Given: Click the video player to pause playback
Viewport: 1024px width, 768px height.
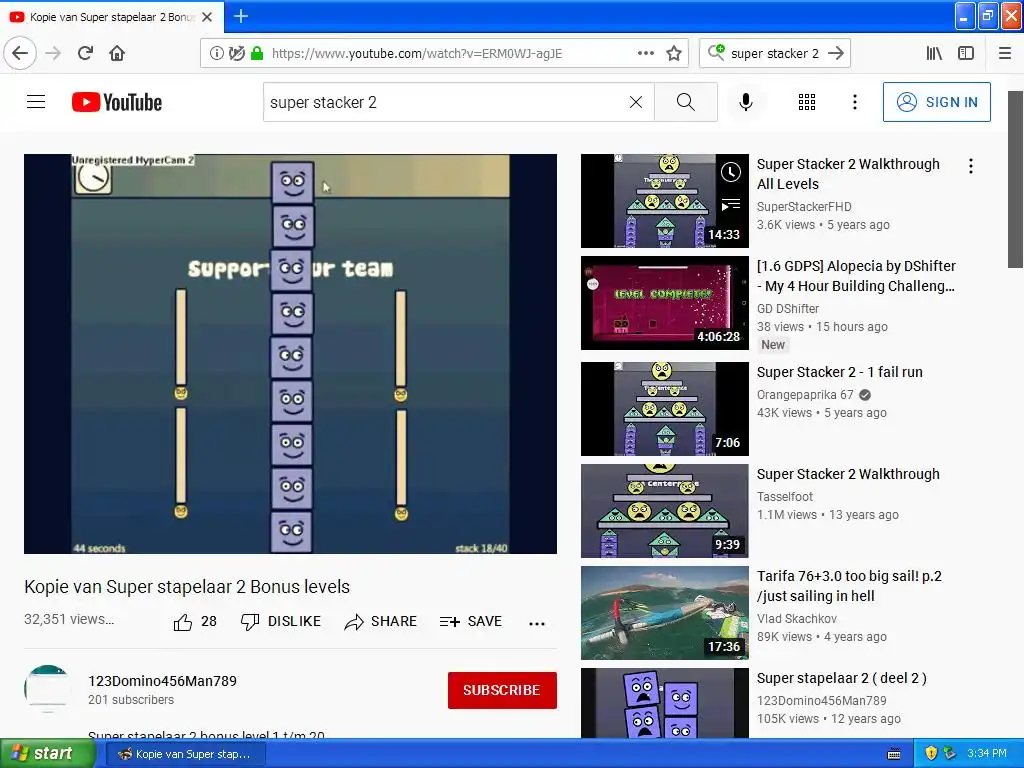Looking at the screenshot, I should tap(291, 354).
